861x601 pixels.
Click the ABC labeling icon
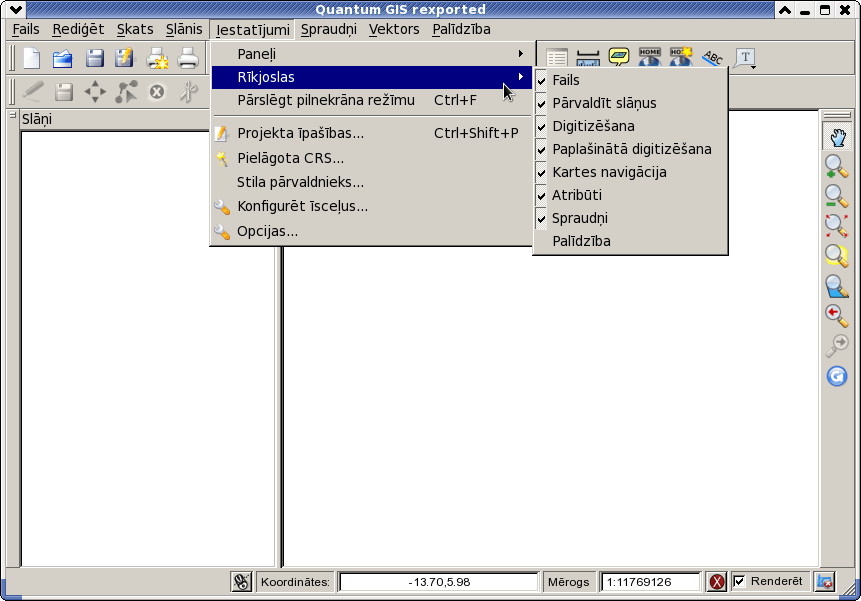pyautogui.click(x=713, y=57)
